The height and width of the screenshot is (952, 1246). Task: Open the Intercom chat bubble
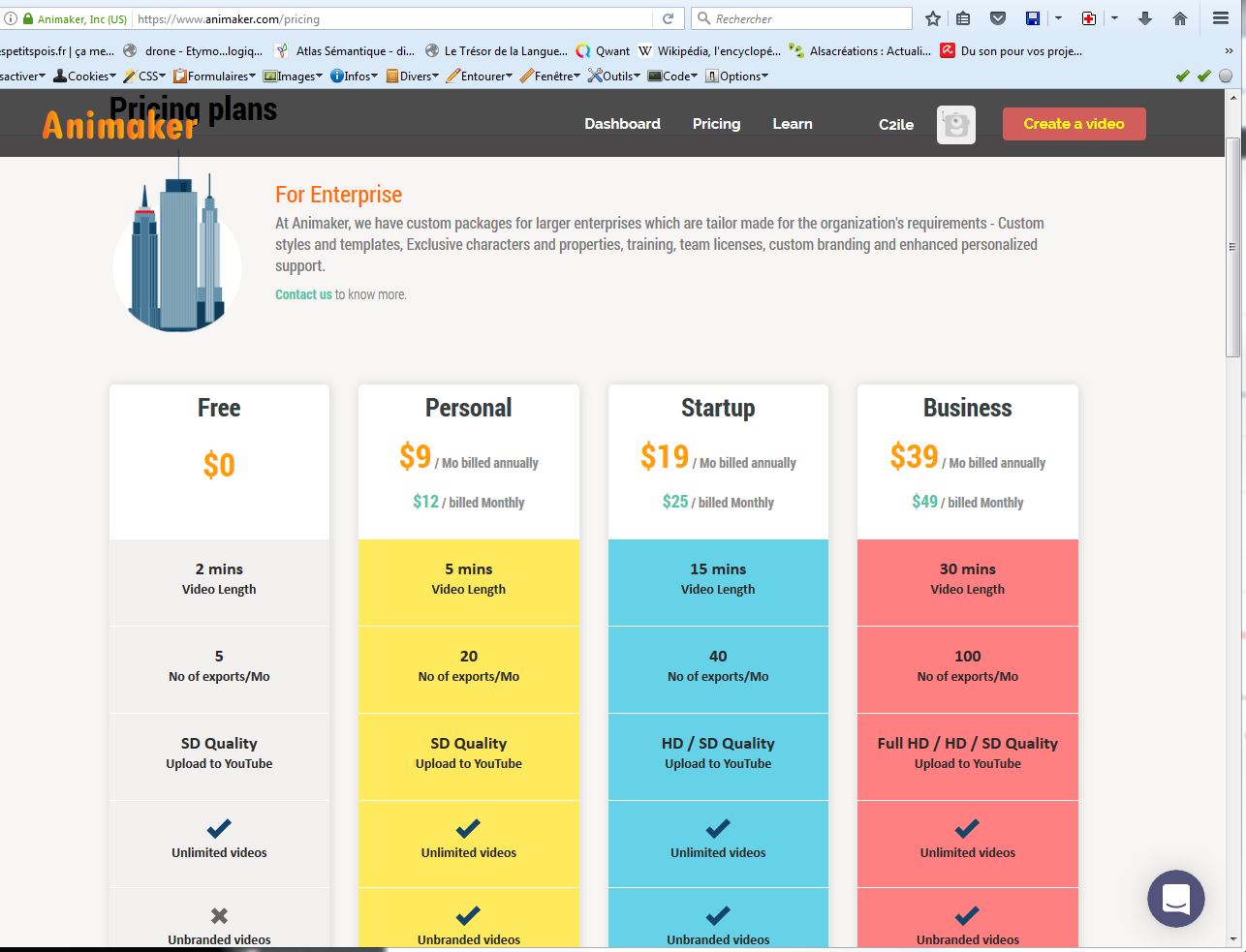(x=1175, y=899)
